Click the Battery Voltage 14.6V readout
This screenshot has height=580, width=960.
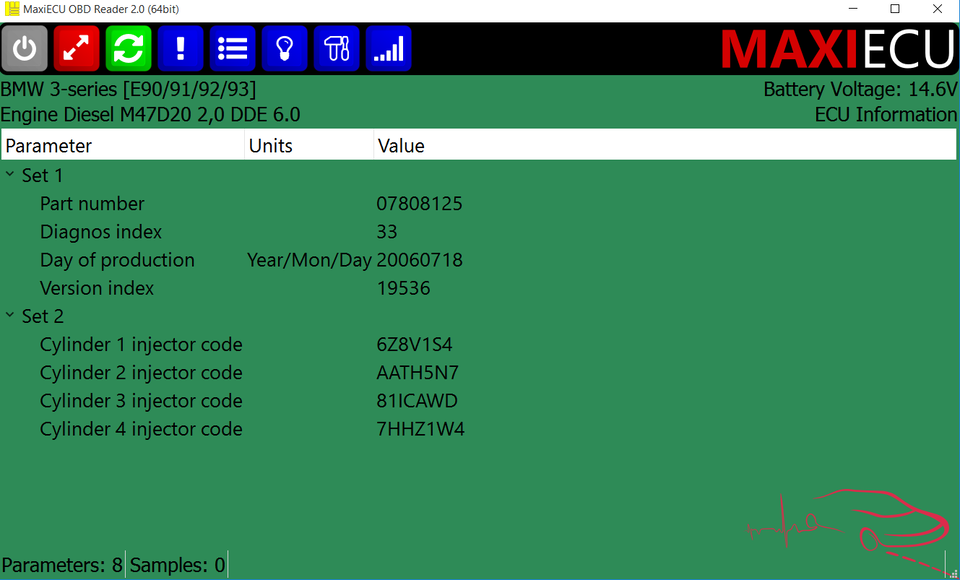tap(860, 89)
